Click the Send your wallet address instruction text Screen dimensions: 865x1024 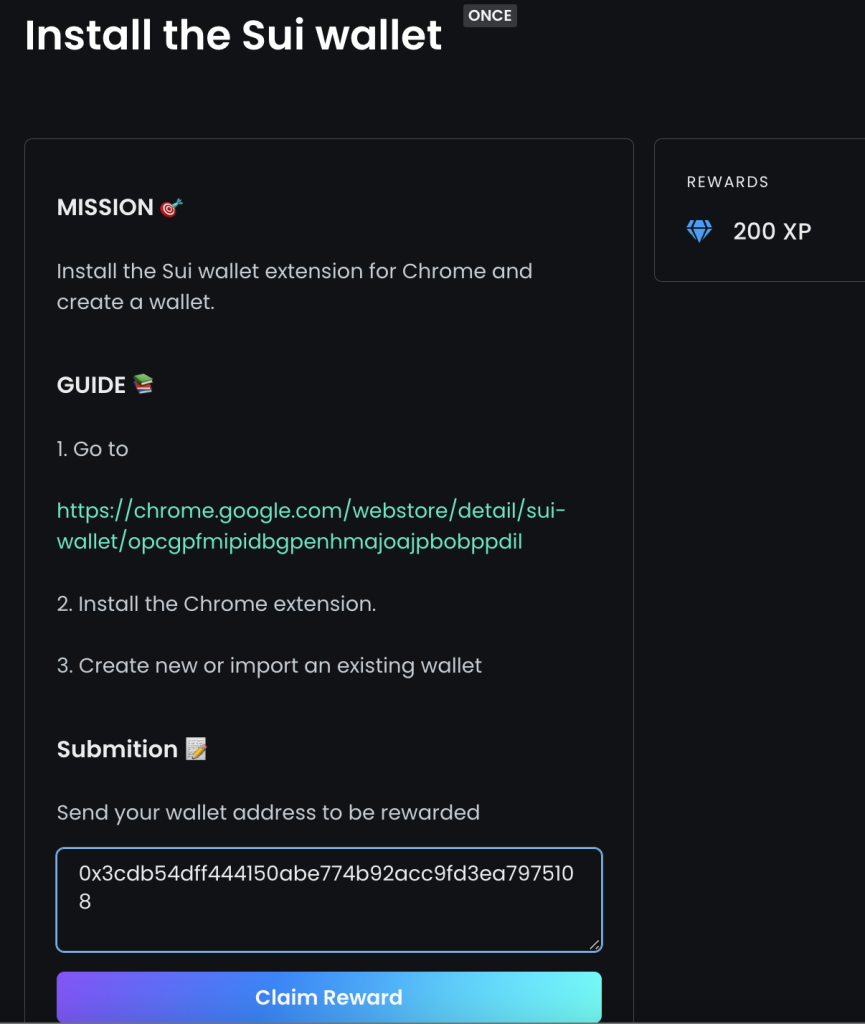[268, 812]
